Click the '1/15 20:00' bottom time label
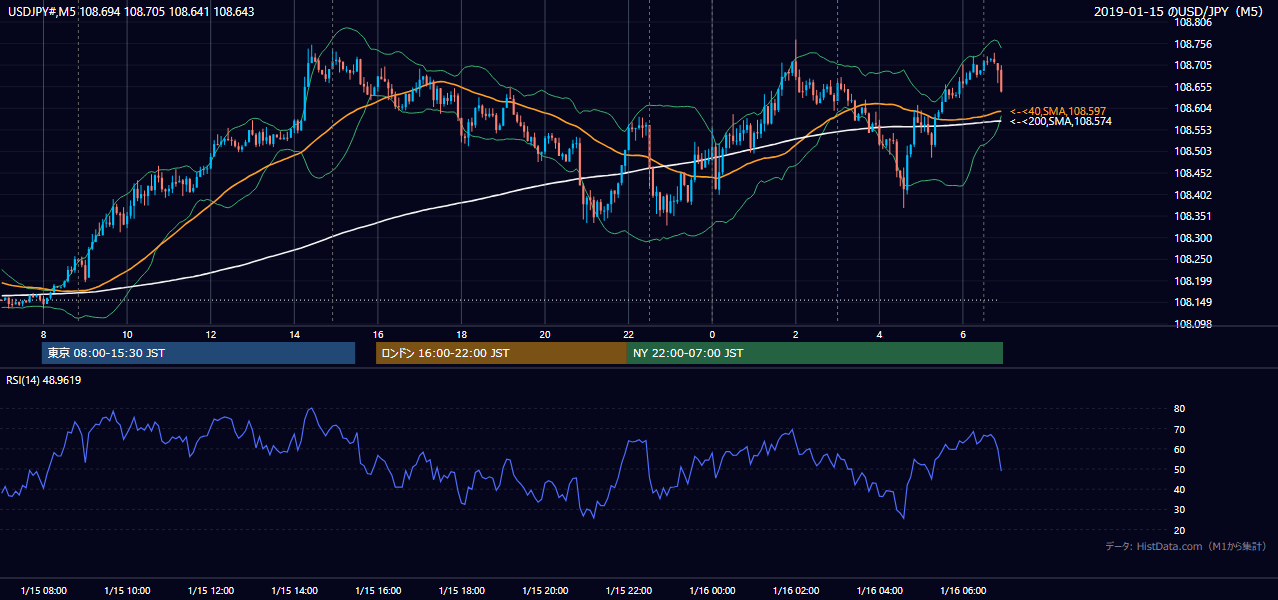Image resolution: width=1278 pixels, height=600 pixels. coord(545,591)
